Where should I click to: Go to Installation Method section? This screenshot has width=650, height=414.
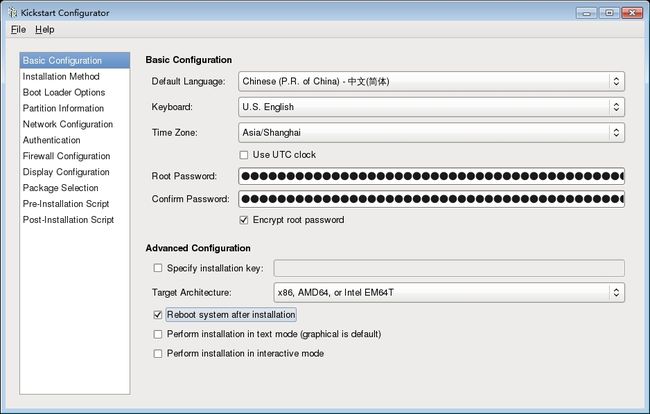[x=75, y=76]
